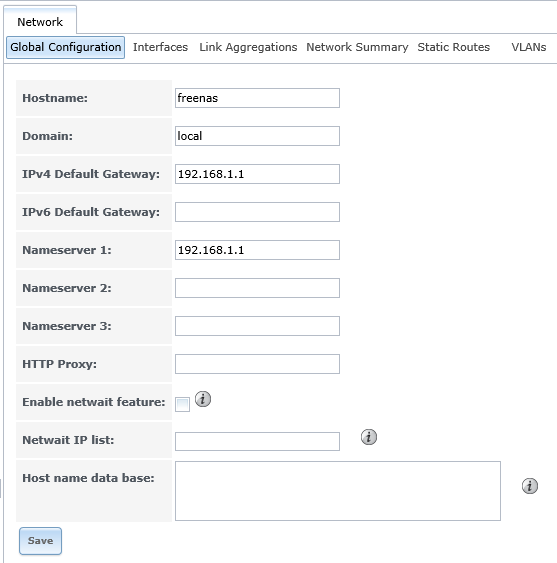
Task: Focus the IPv6 Default Gateway field
Action: 257,212
